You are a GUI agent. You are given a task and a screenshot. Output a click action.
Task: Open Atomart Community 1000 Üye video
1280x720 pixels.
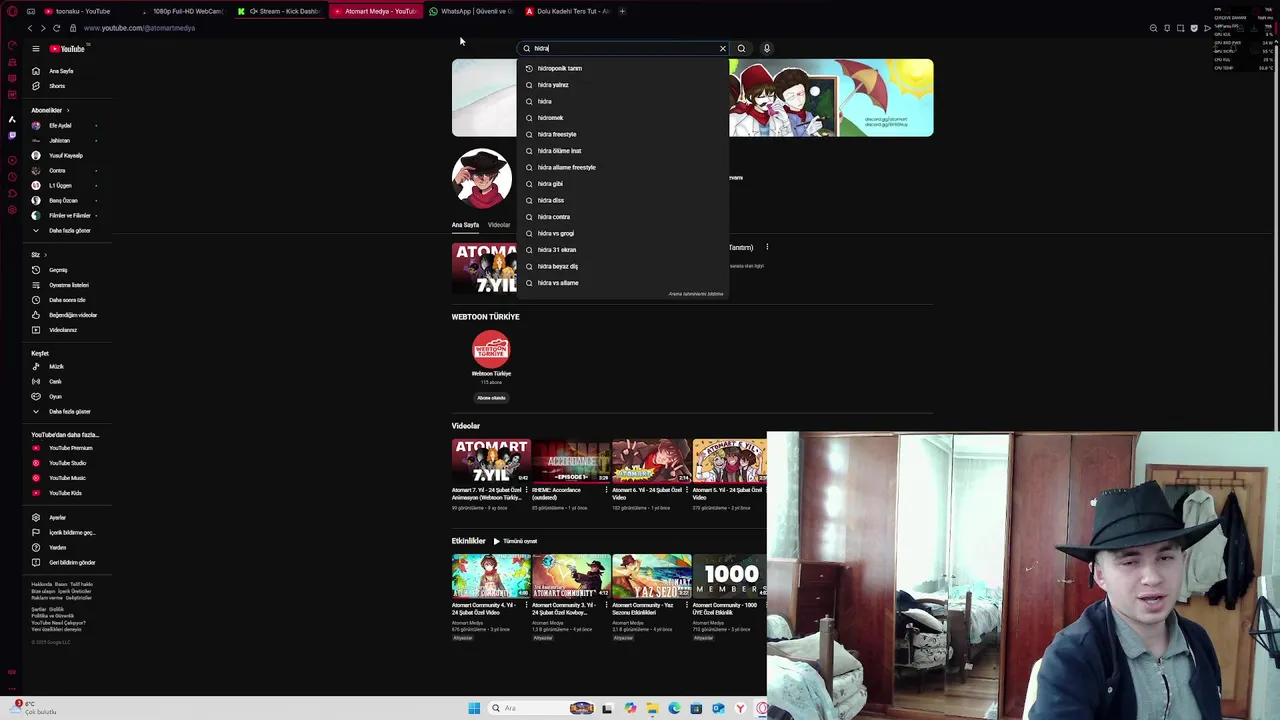pos(729,576)
